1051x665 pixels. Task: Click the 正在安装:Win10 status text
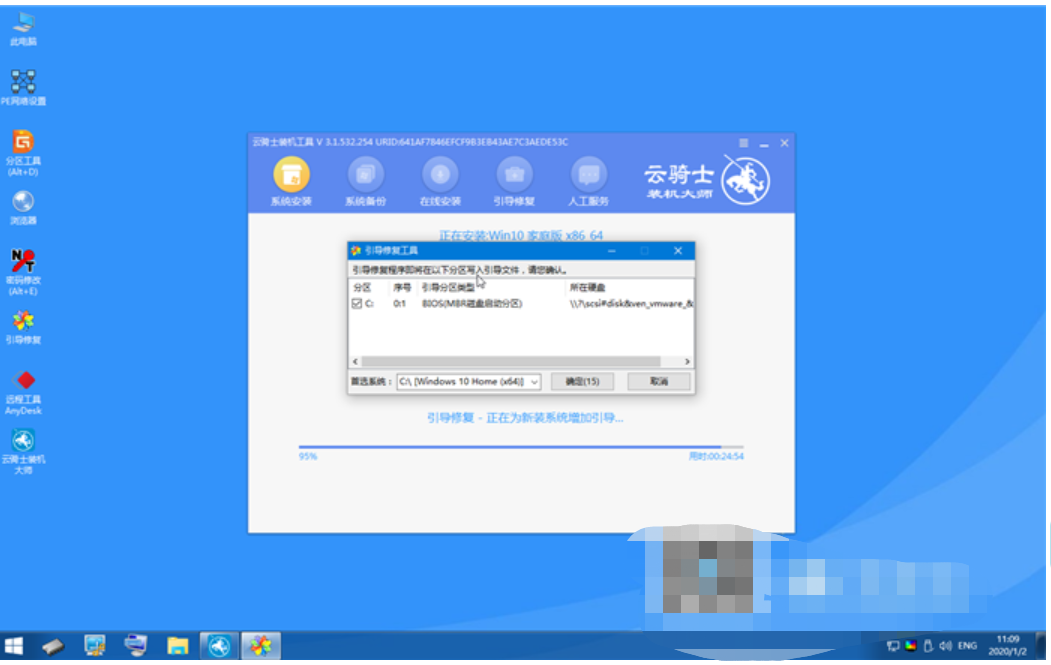pos(521,235)
